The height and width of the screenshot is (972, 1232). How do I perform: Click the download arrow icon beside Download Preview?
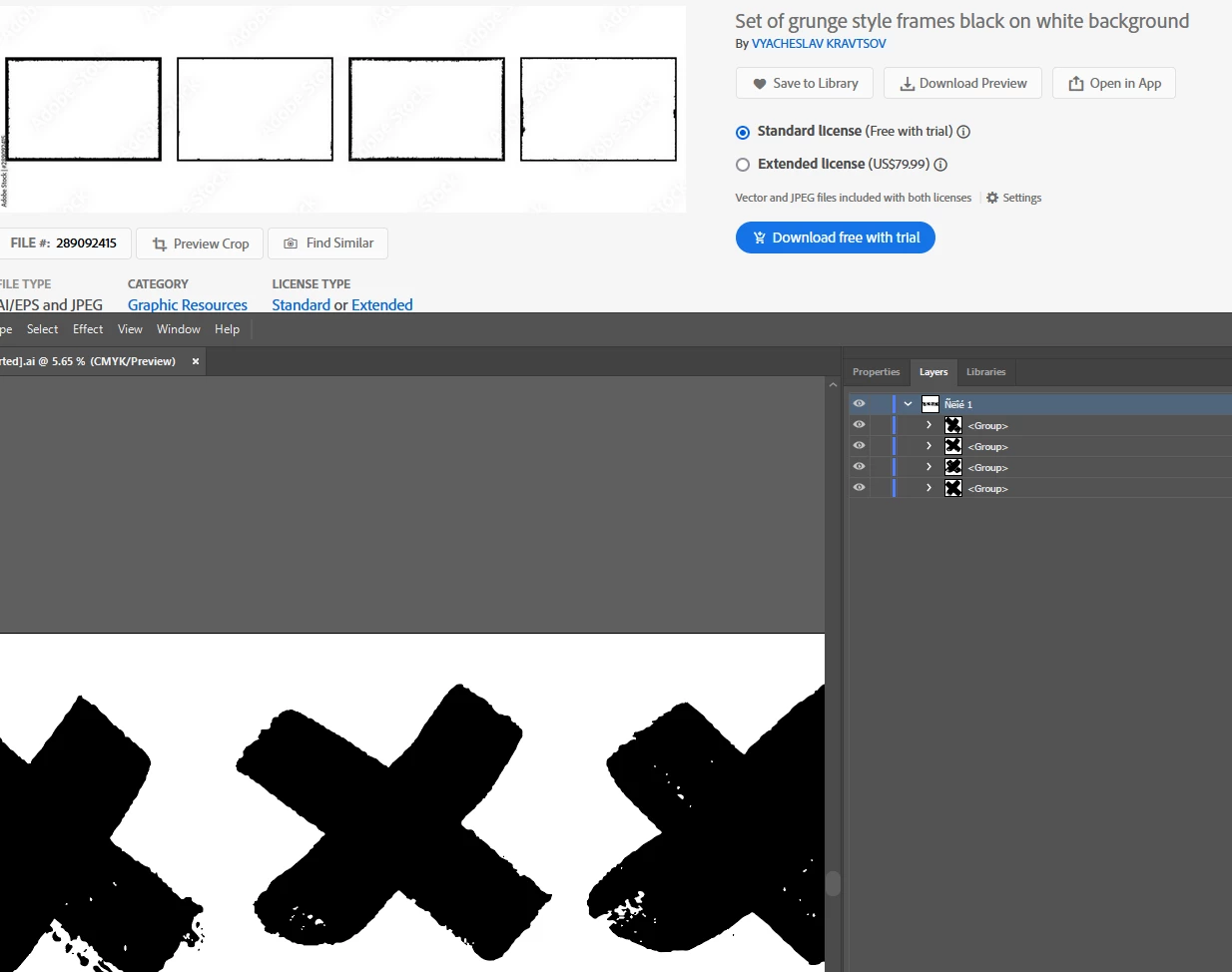point(908,84)
